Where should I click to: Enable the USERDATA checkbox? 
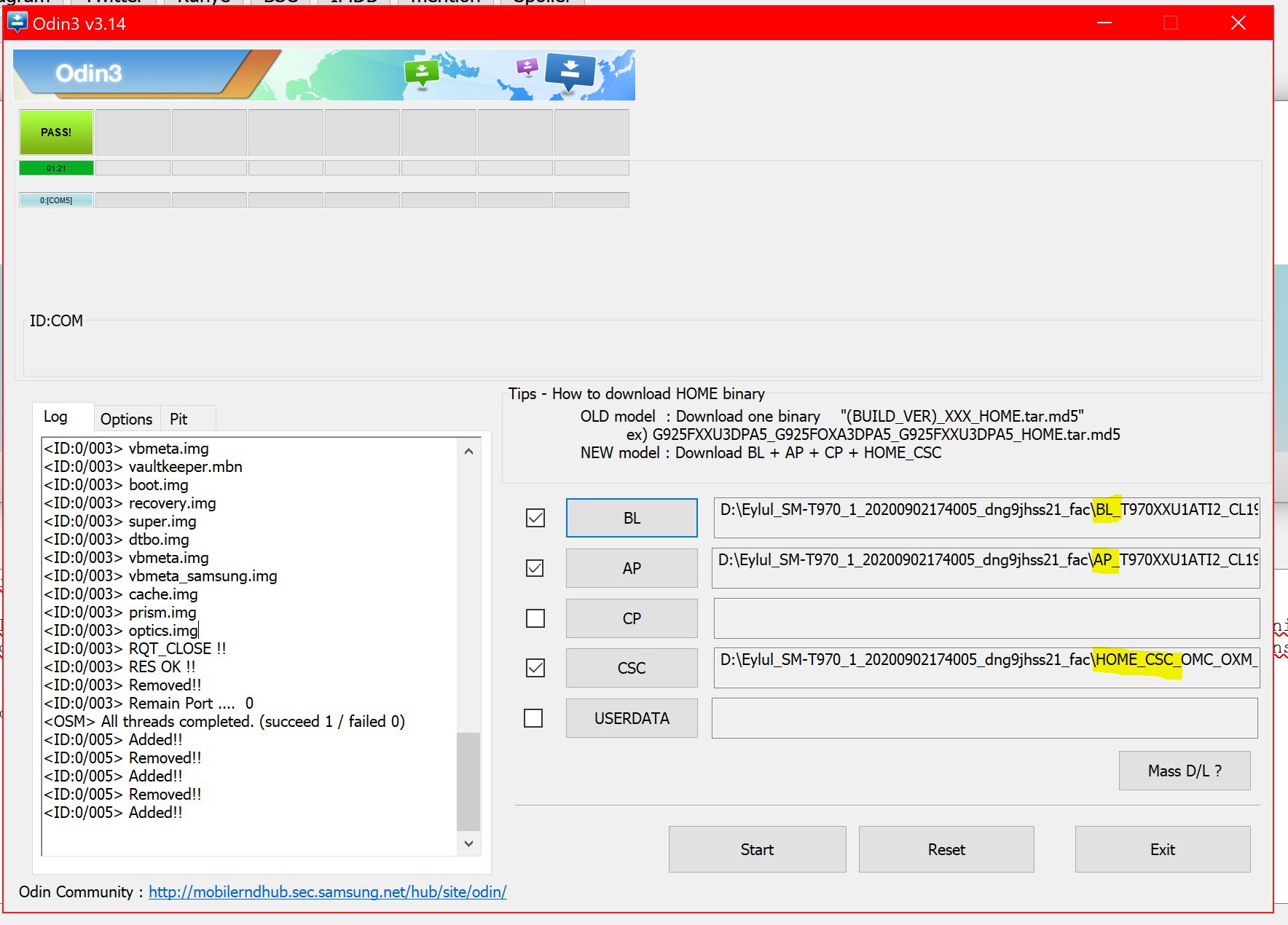533,718
